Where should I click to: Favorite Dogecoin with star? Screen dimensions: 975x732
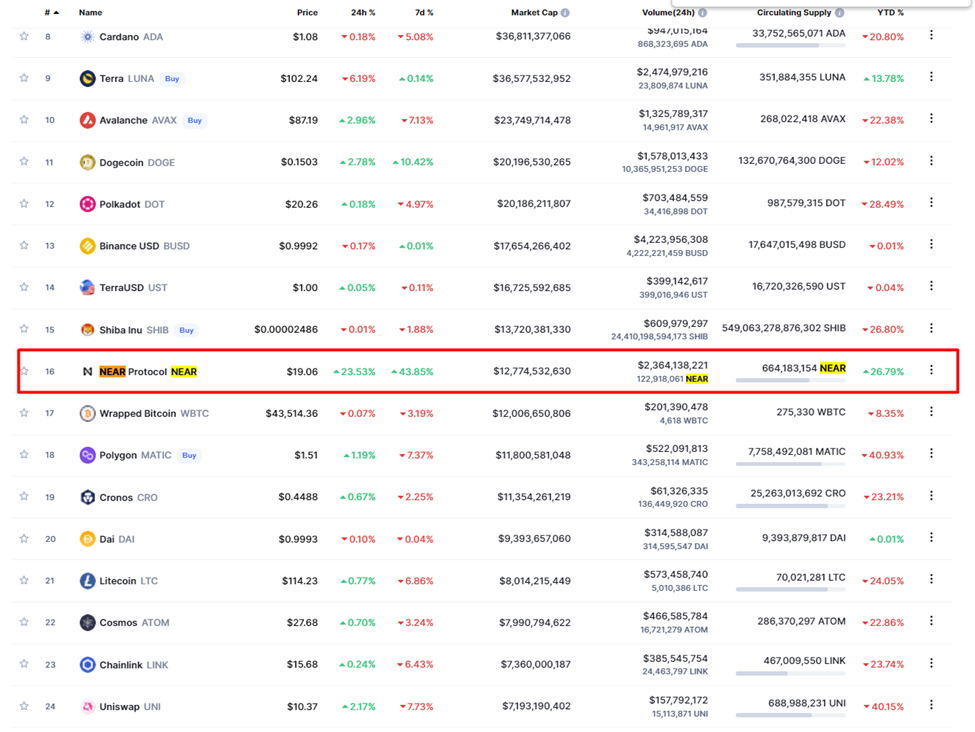tap(24, 161)
